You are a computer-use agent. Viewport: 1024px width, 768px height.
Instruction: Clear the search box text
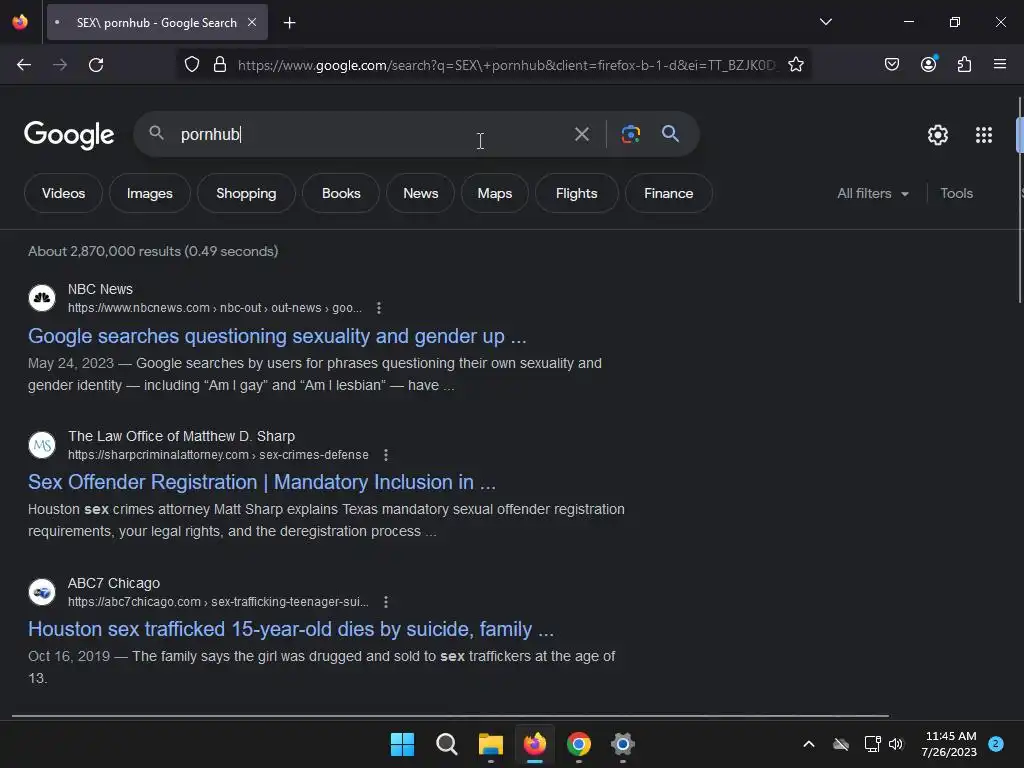point(581,135)
